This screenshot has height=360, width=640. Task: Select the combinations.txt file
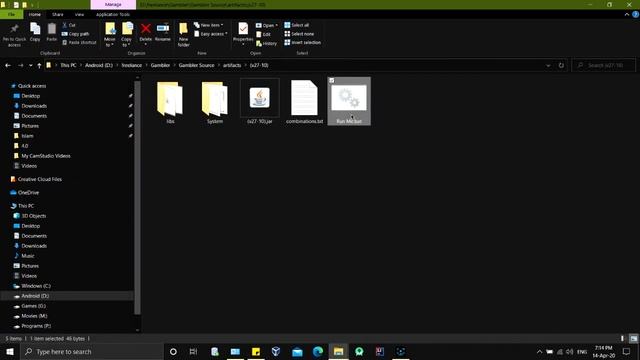click(304, 102)
